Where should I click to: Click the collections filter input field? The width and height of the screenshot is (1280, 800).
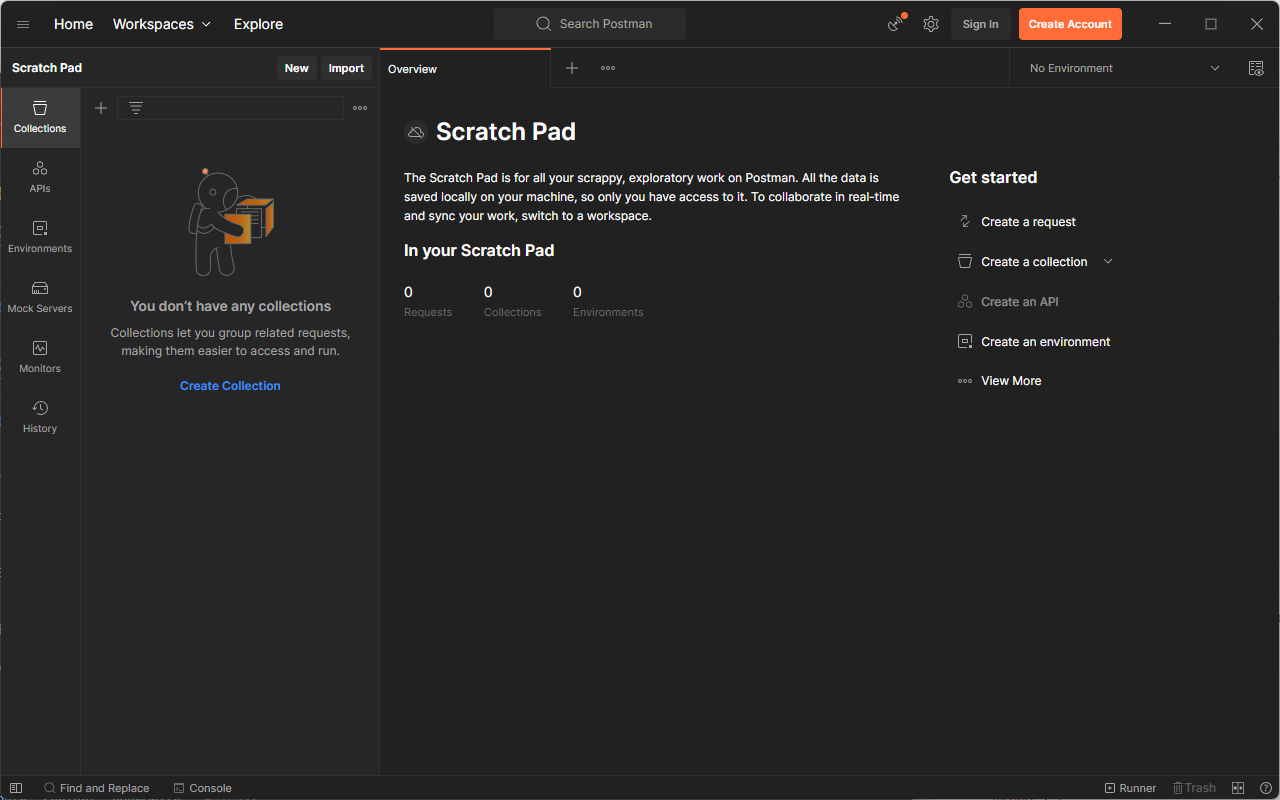tap(230, 108)
